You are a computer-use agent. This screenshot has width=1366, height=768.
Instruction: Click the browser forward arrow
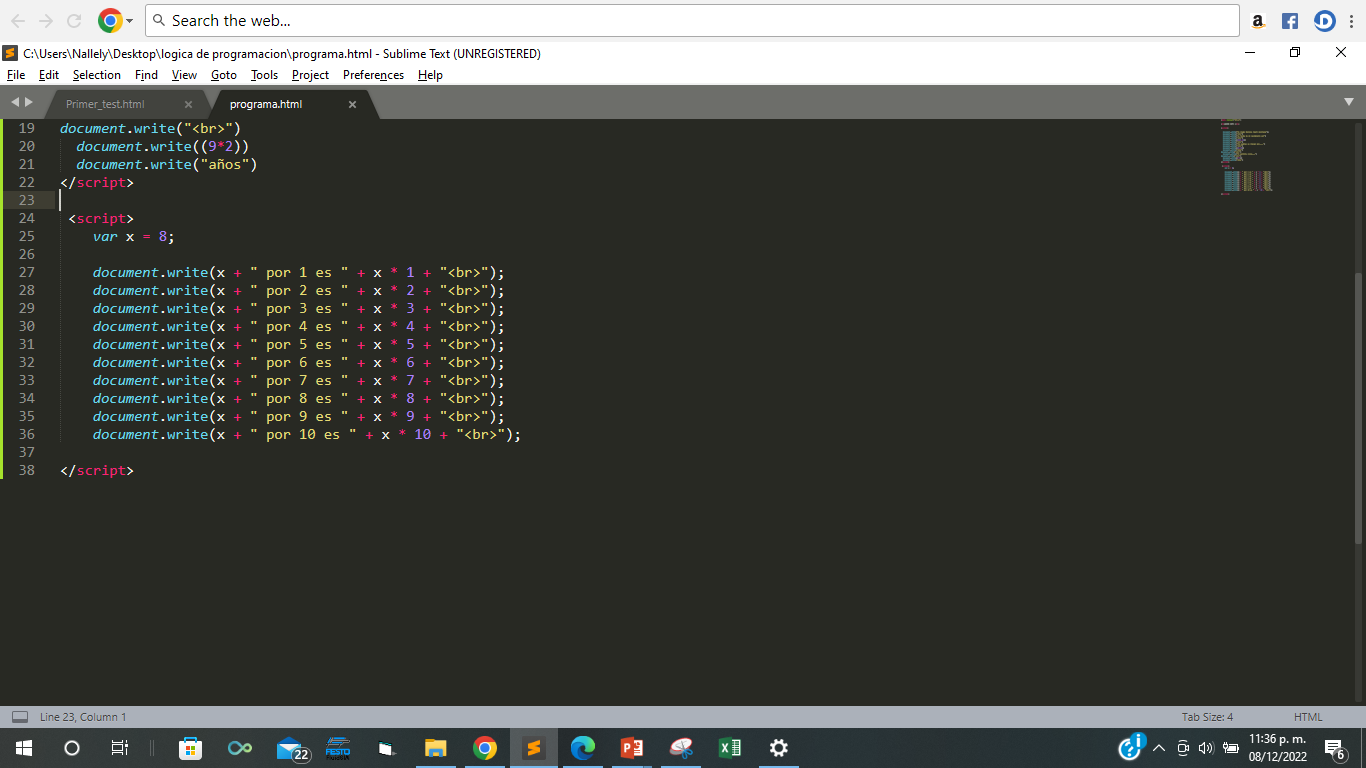47,20
